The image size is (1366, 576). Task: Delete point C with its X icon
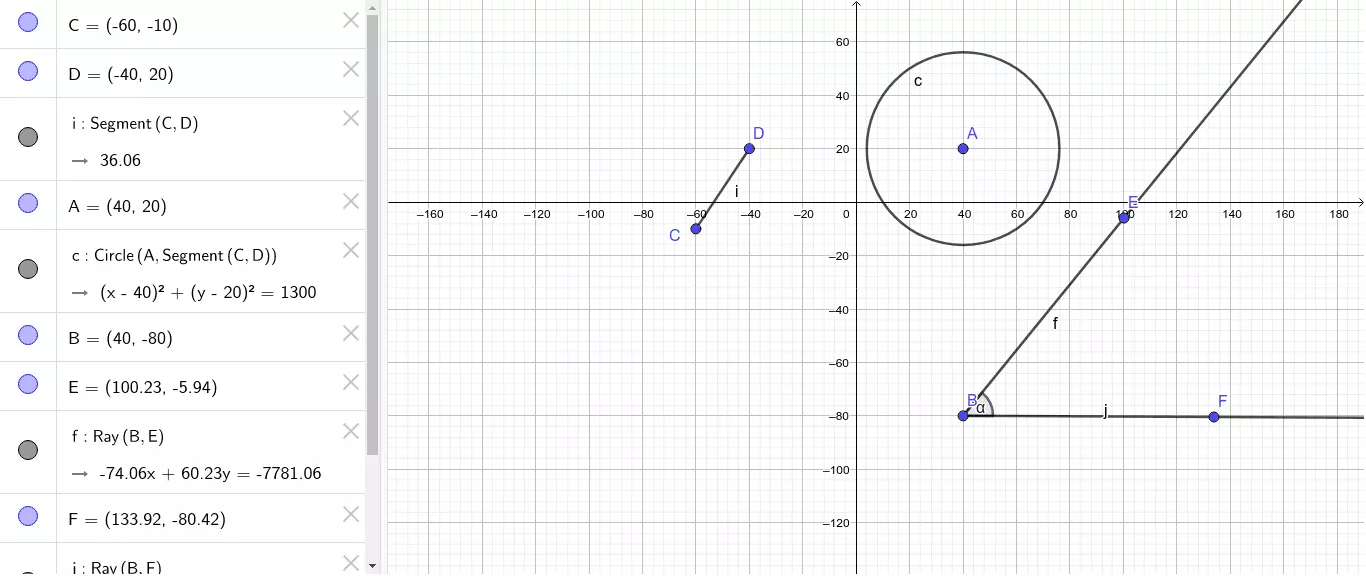[x=351, y=20]
